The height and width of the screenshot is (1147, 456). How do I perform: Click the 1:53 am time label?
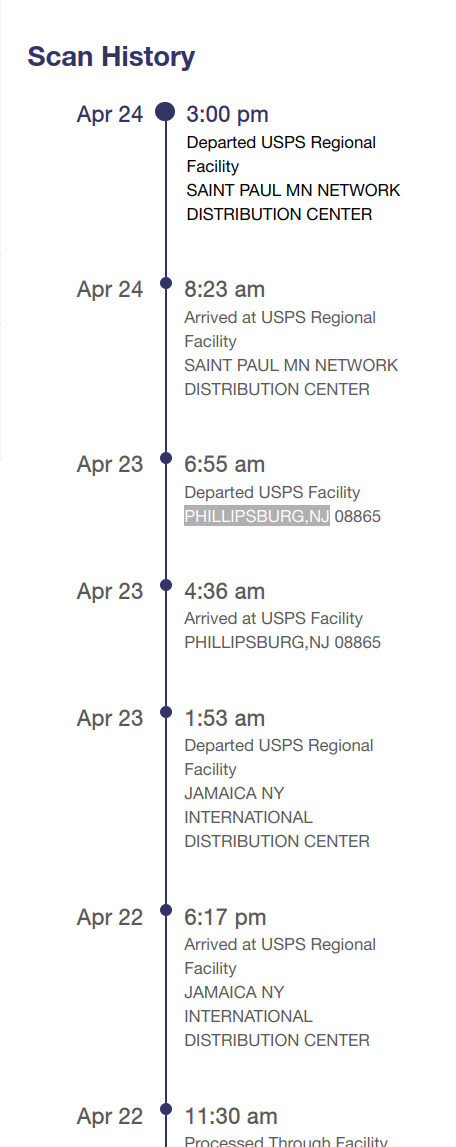[225, 718]
